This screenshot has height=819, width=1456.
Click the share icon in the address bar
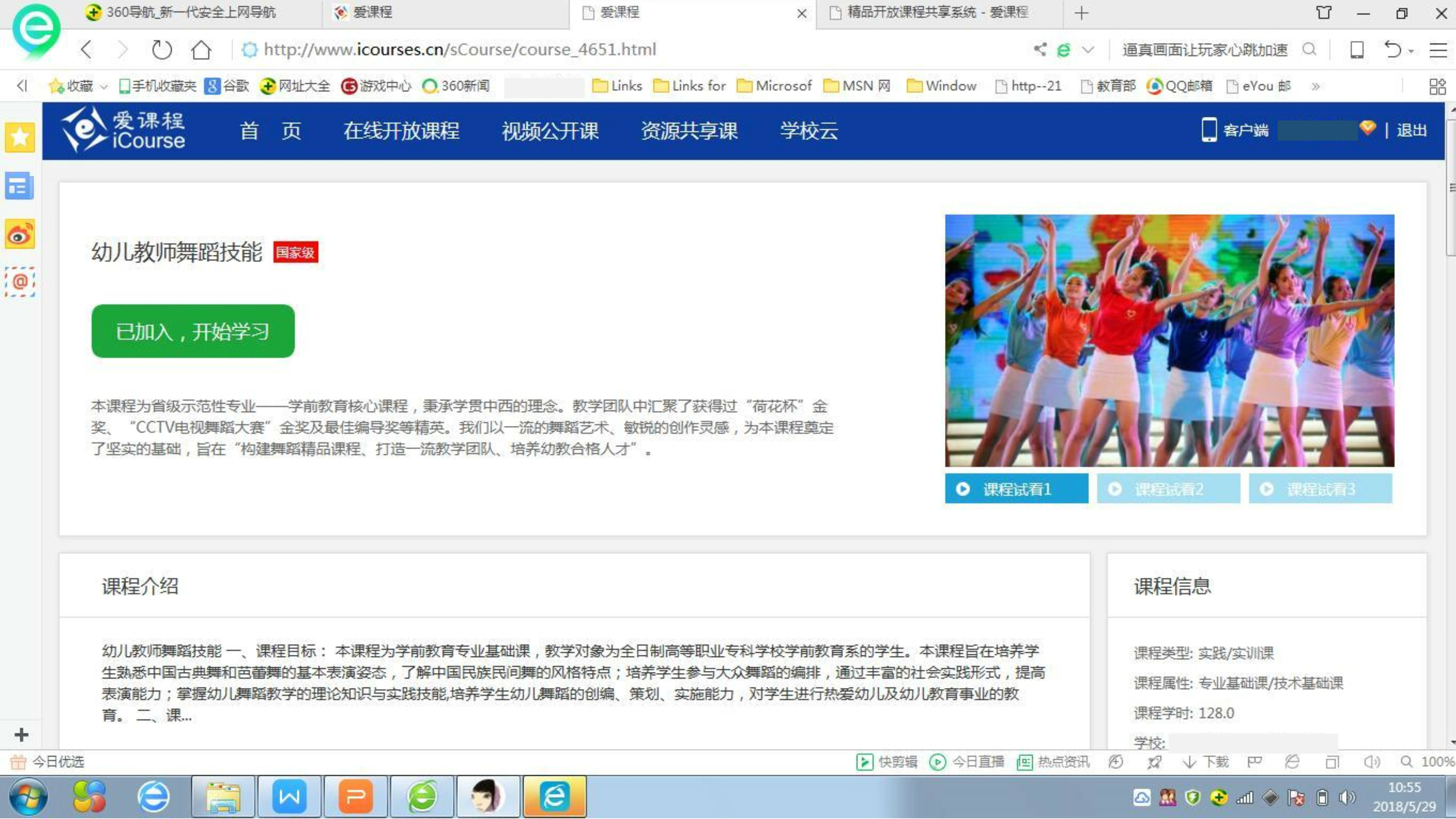[1040, 50]
